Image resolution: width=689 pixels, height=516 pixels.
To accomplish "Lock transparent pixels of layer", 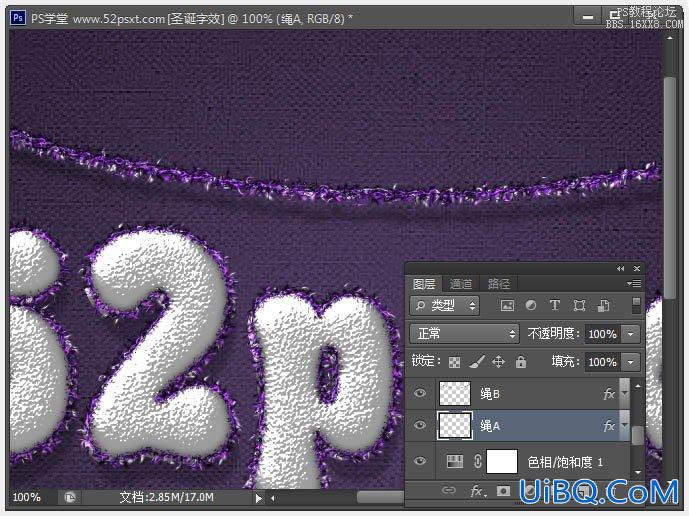I will 454,362.
